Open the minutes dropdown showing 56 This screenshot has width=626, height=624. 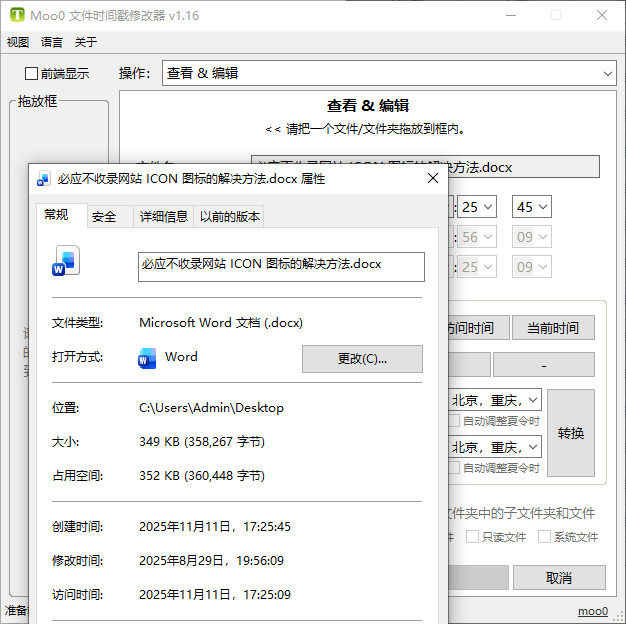(x=477, y=237)
